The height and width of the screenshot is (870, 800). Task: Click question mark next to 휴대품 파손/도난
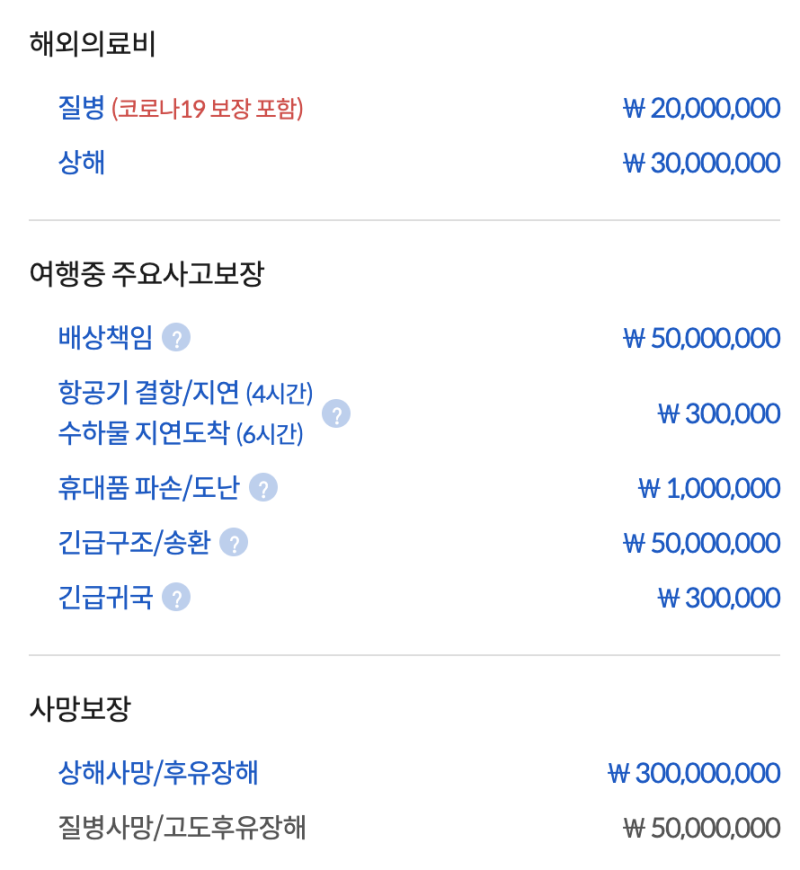(263, 488)
